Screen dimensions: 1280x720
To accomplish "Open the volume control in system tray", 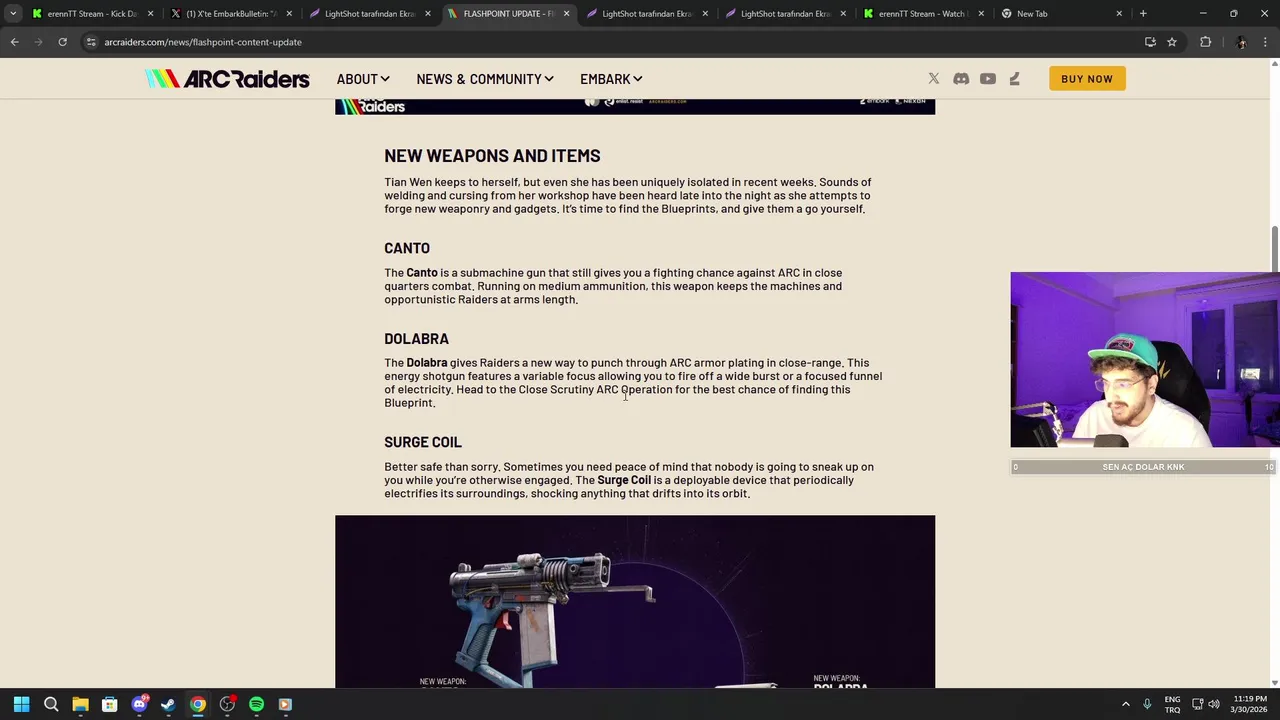I will click(1214, 704).
